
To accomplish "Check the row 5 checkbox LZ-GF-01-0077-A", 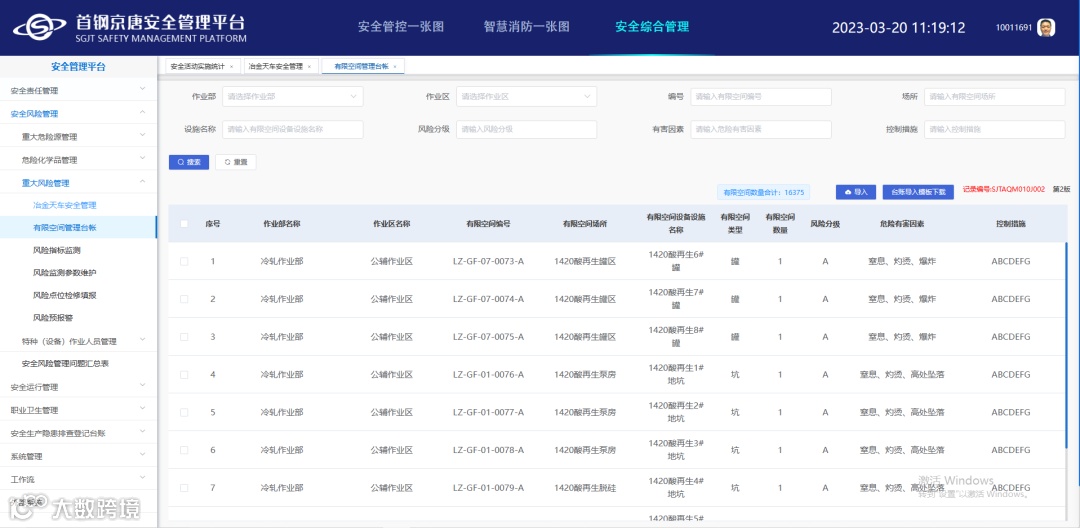I will click(x=184, y=412).
